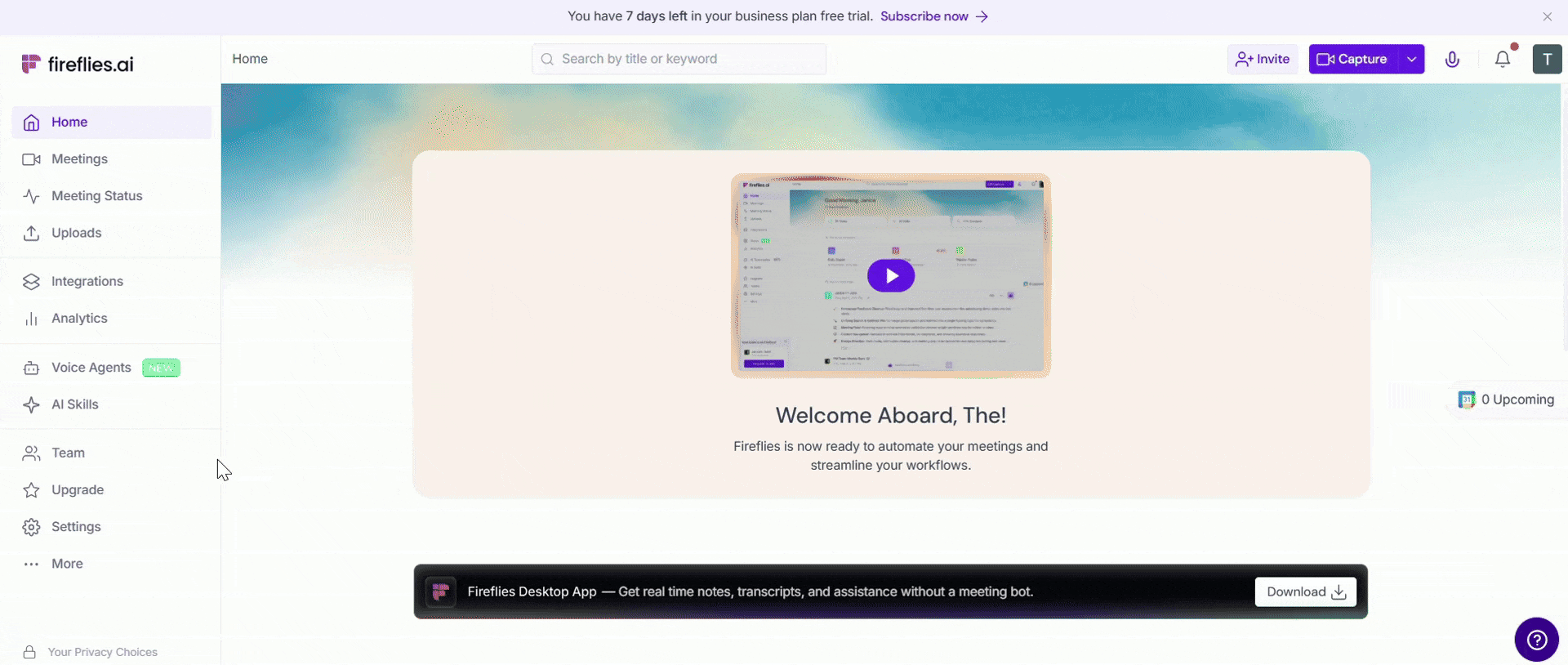1568x665 pixels.
Task: Go to Meetings in sidebar
Action: tap(111, 159)
